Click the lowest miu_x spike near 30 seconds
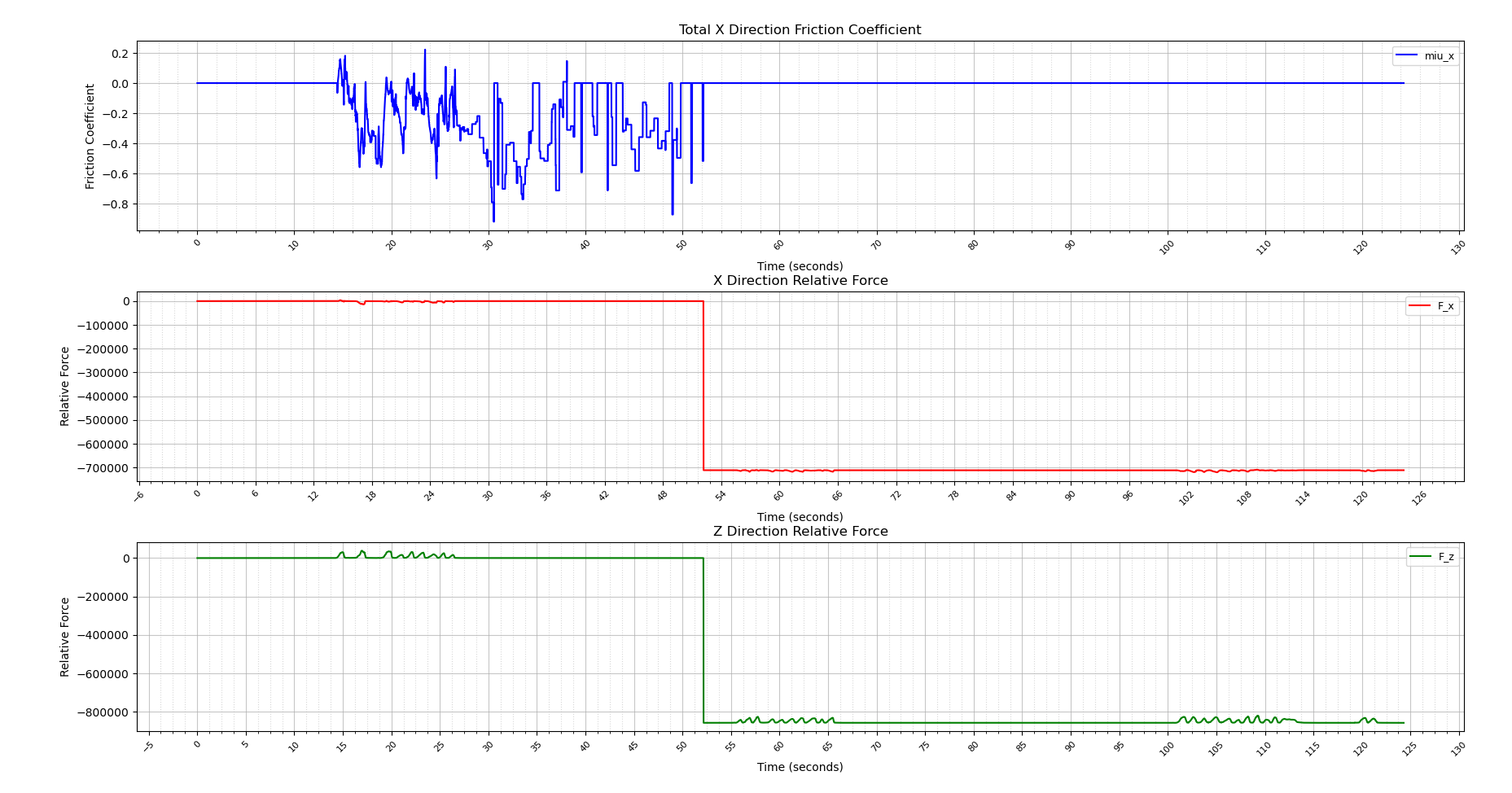This screenshot has width=1512, height=793. click(493, 220)
